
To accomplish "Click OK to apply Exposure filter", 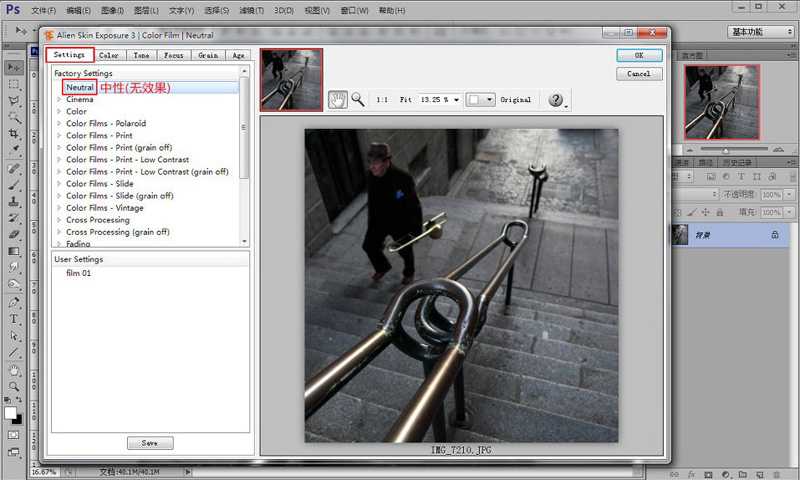I will click(x=639, y=55).
